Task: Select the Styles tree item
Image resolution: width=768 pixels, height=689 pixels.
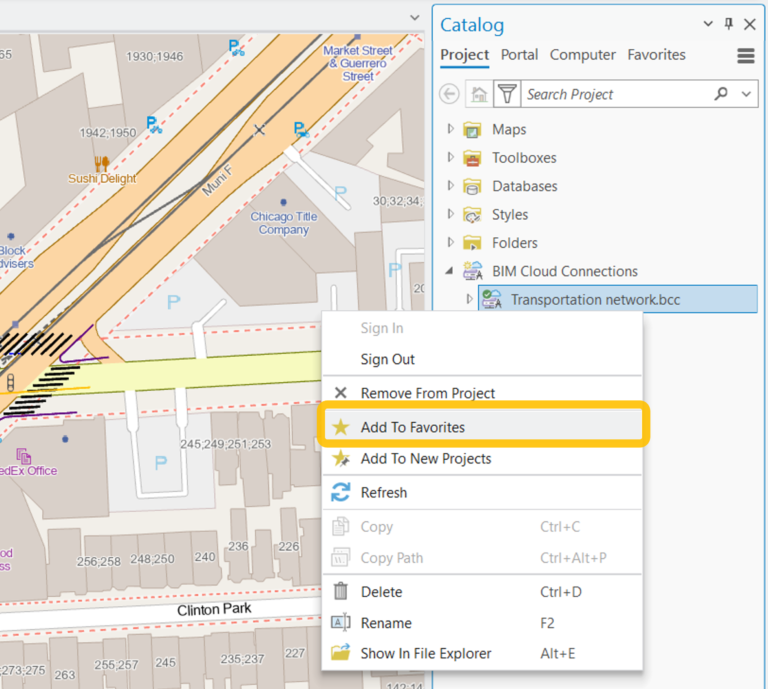Action: click(509, 214)
